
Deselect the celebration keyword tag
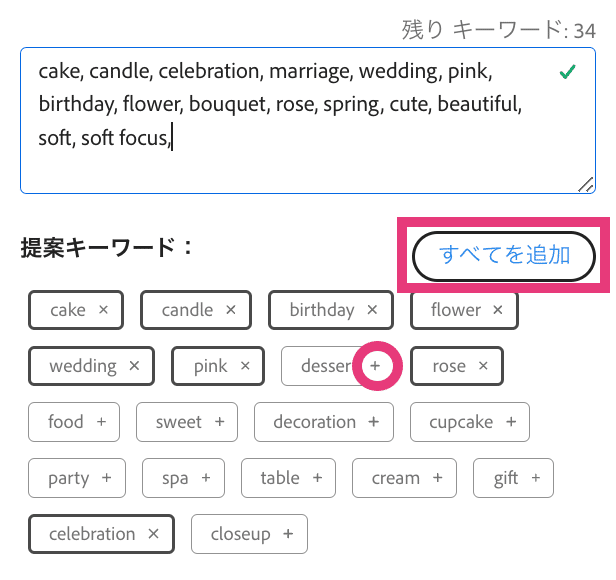[154, 534]
